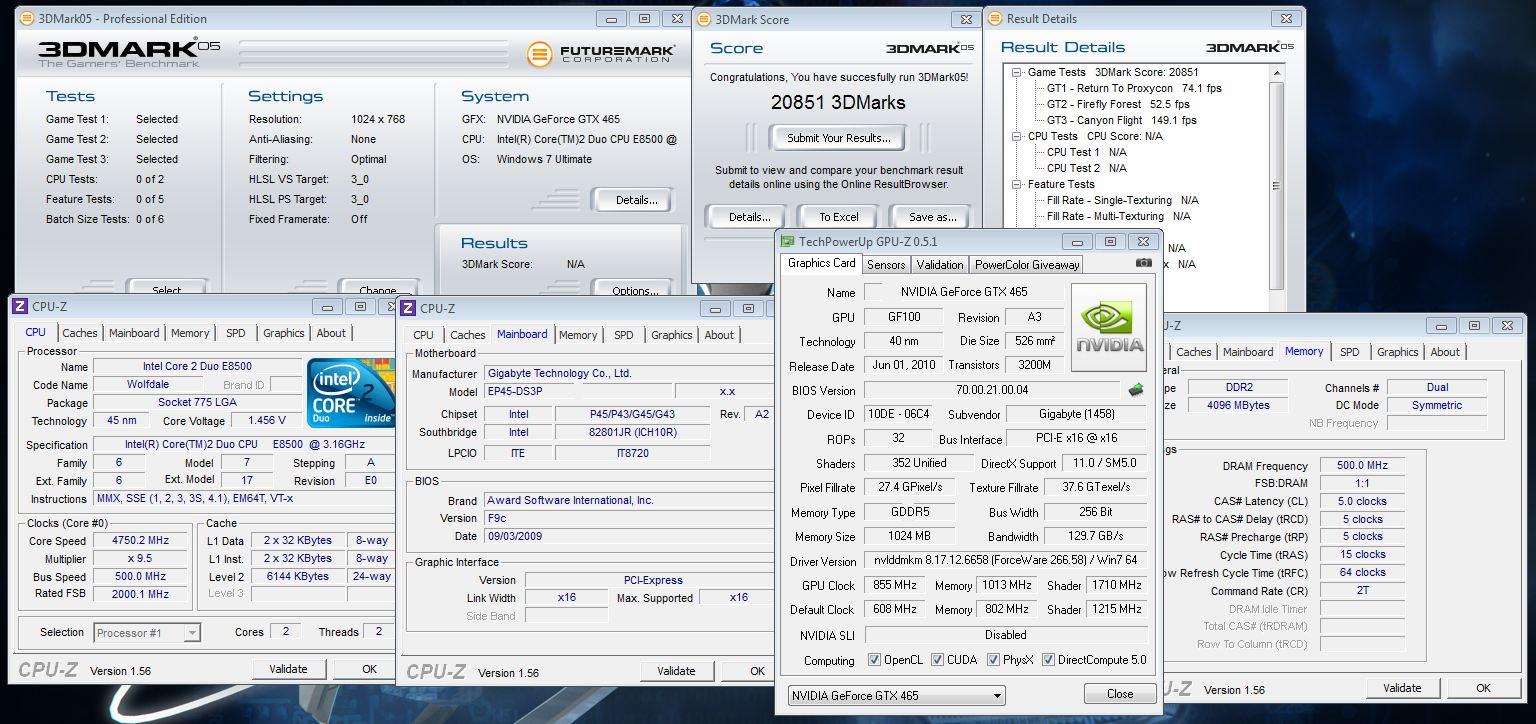The image size is (1536, 724).
Task: Toggle the DirectCompute 5.0 checkbox
Action: click(x=1048, y=660)
